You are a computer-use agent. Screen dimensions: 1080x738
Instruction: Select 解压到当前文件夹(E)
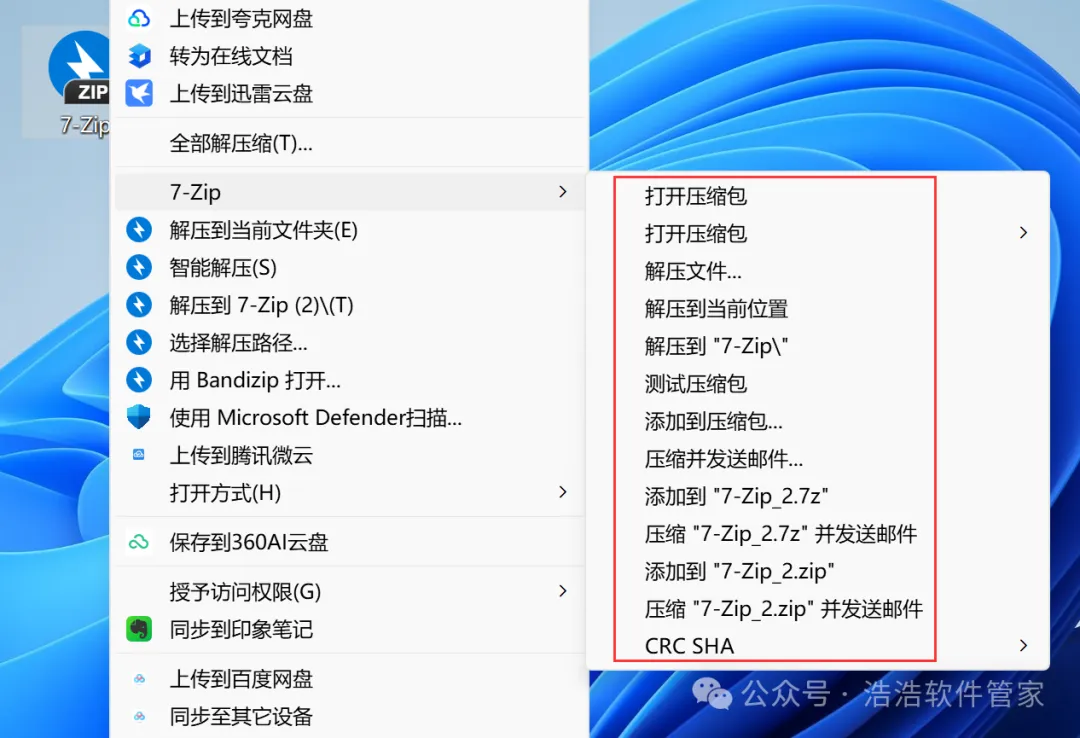point(350,229)
